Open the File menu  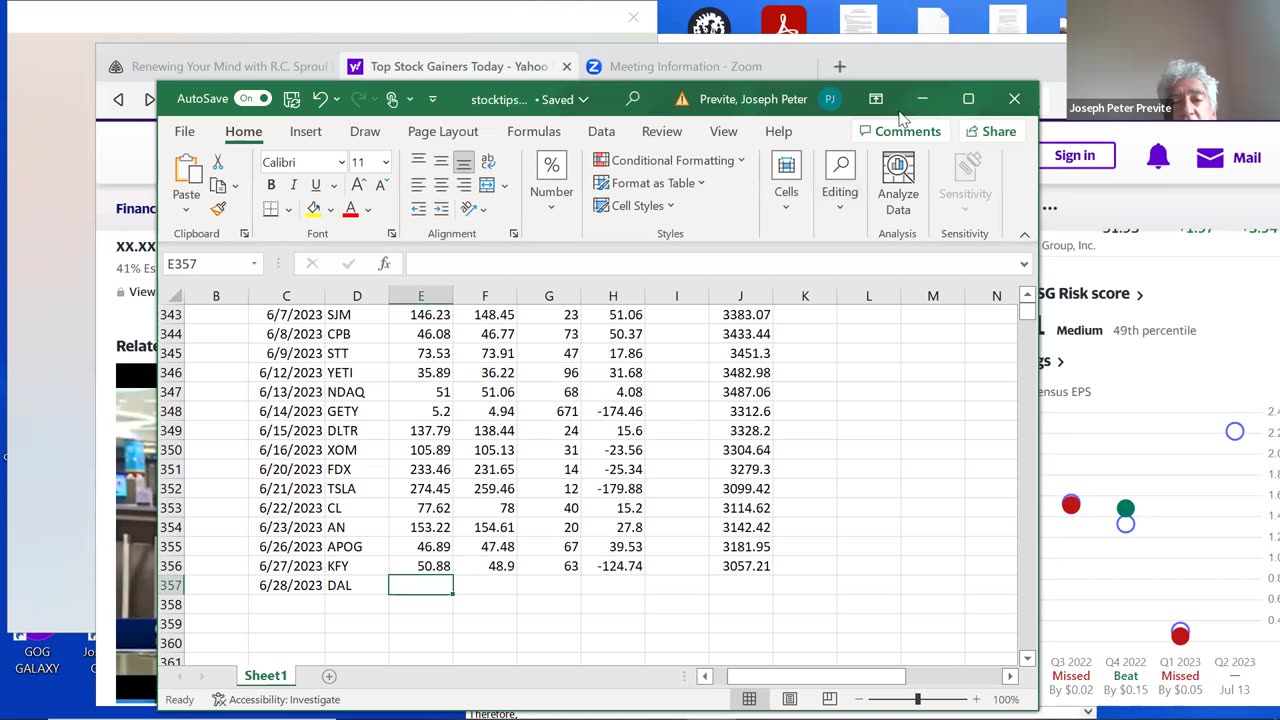point(185,131)
